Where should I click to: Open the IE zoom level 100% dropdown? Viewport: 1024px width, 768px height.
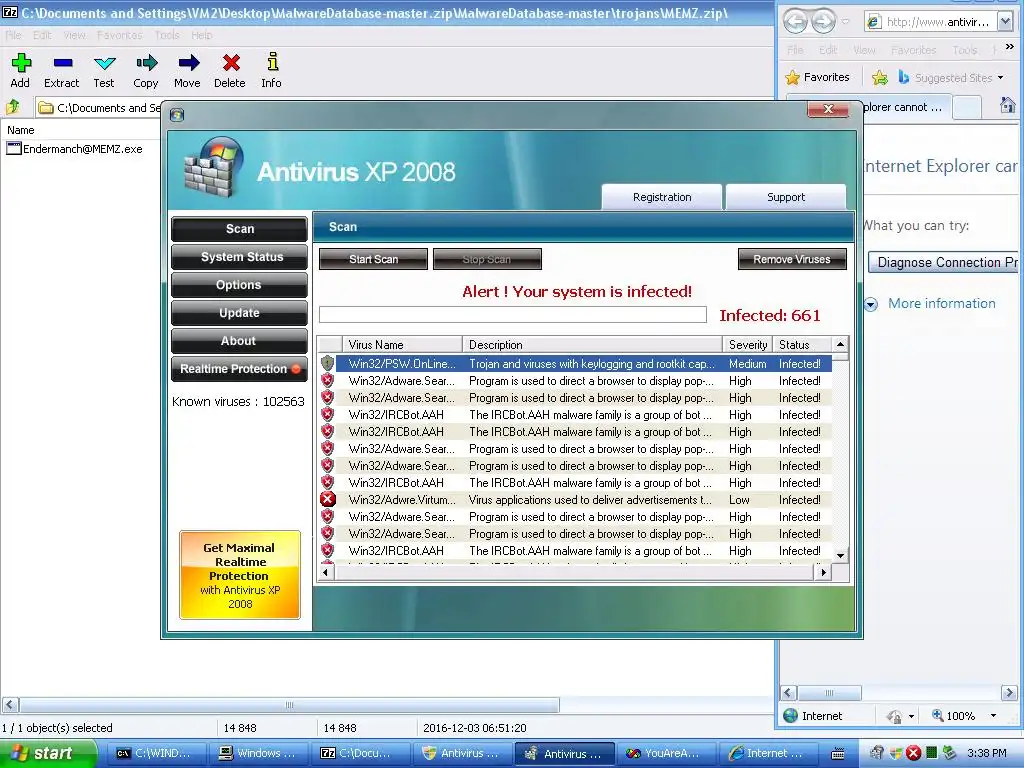pos(993,716)
